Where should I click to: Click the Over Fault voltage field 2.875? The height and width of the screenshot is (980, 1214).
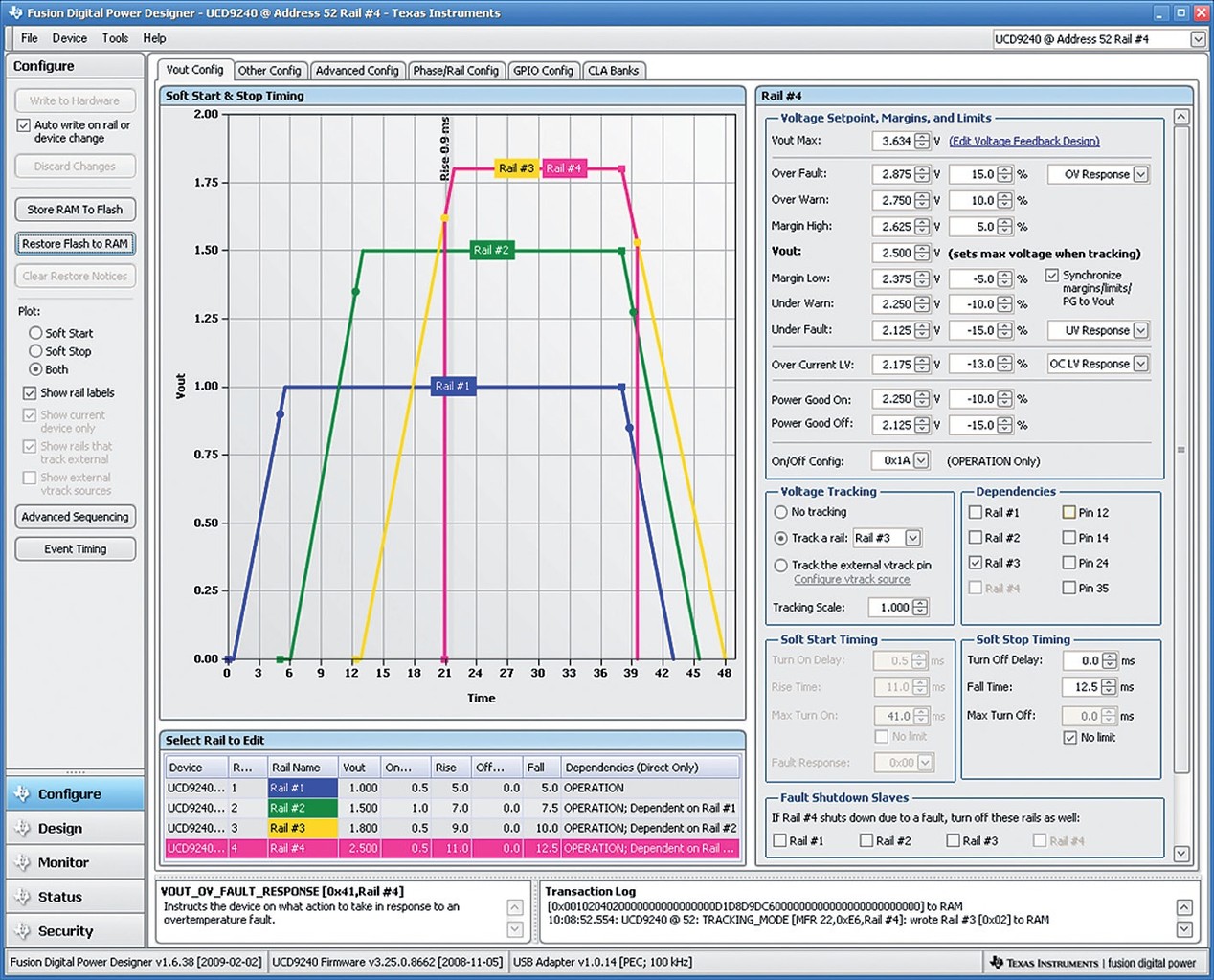tap(892, 174)
